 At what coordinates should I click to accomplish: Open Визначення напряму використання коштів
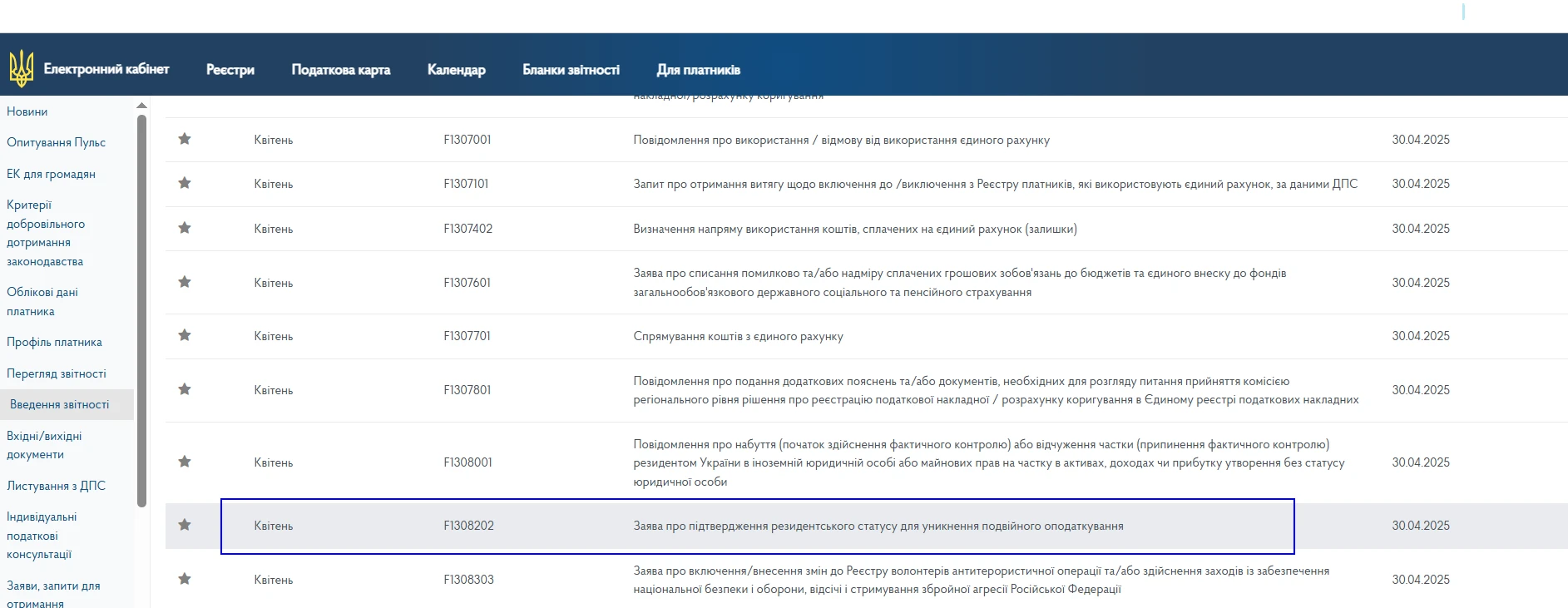pos(855,229)
